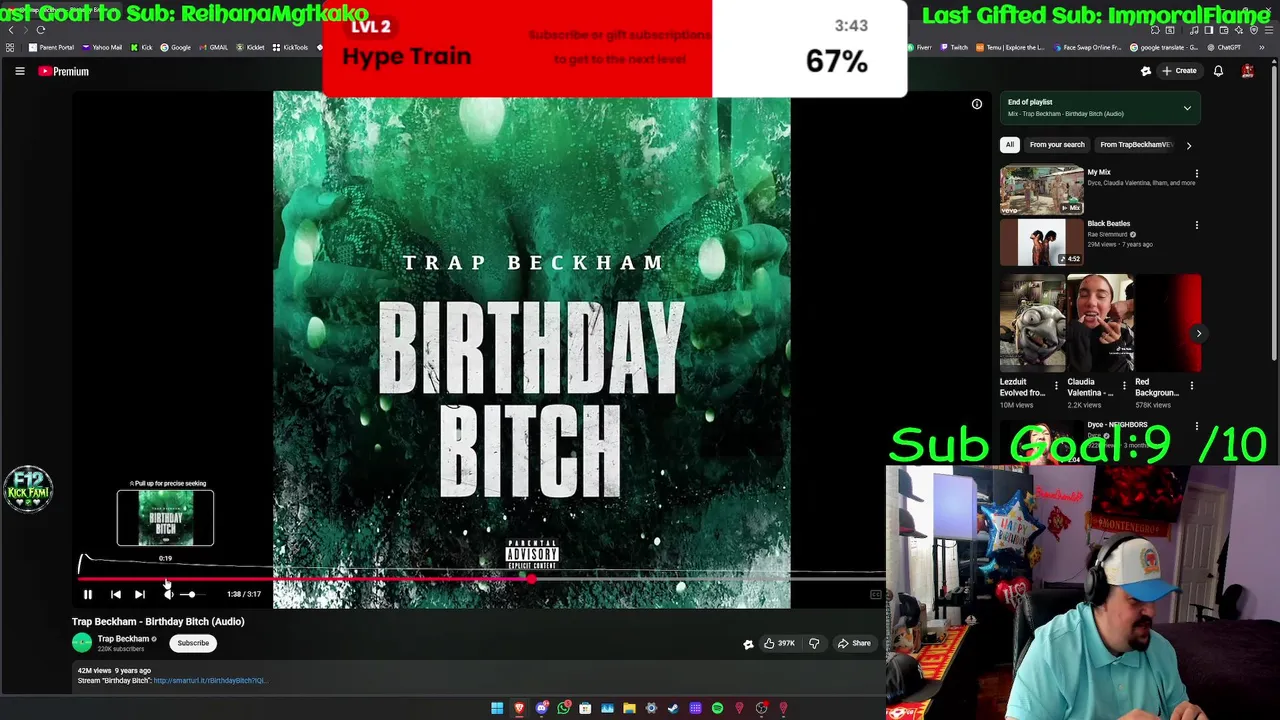This screenshot has width=1280, height=720.
Task: Open options for Dyce - NEIGHBORS
Action: tap(1196, 427)
